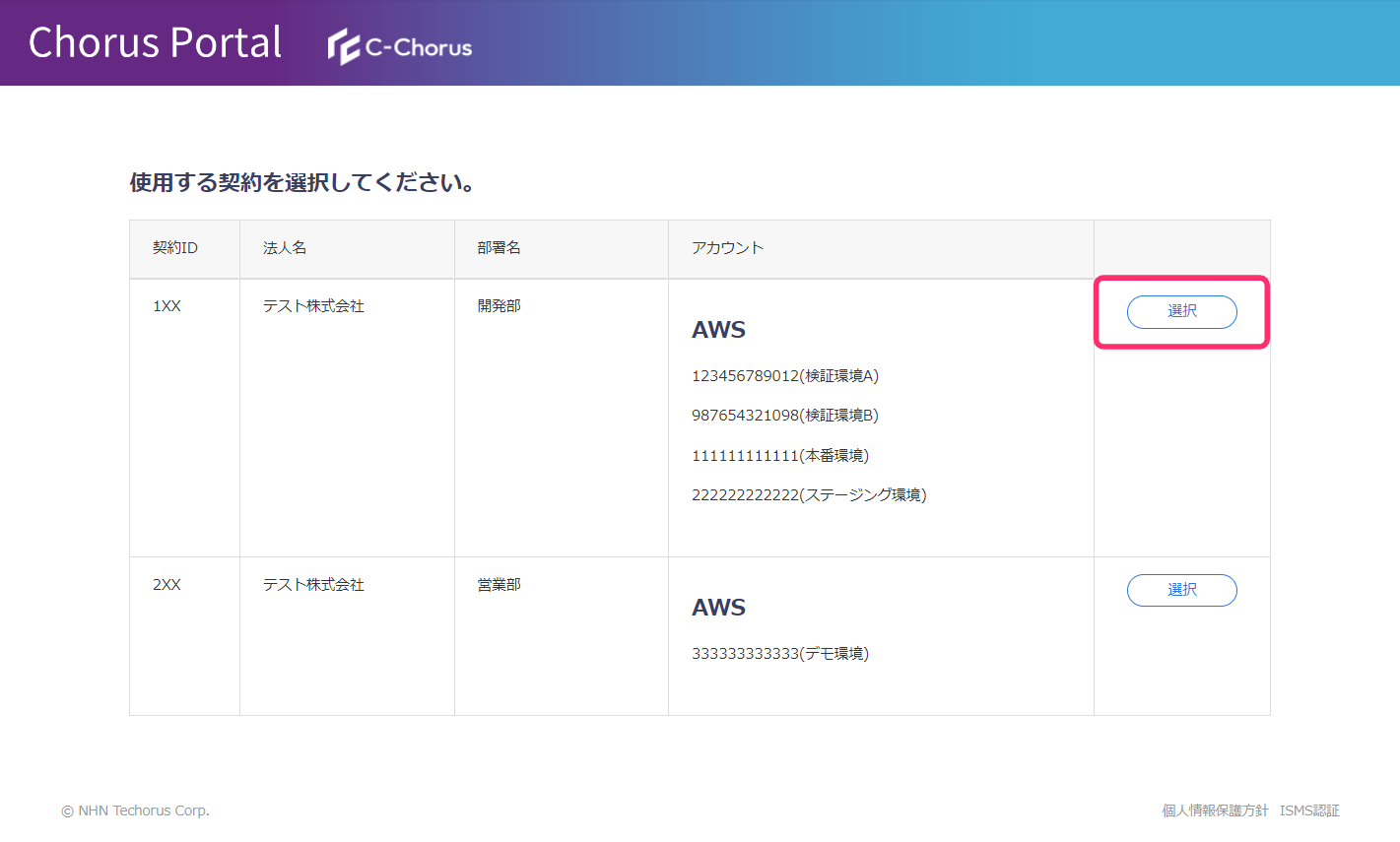The width and height of the screenshot is (1400, 842).
Task: Click the 開発部 department cell
Action: click(x=500, y=306)
